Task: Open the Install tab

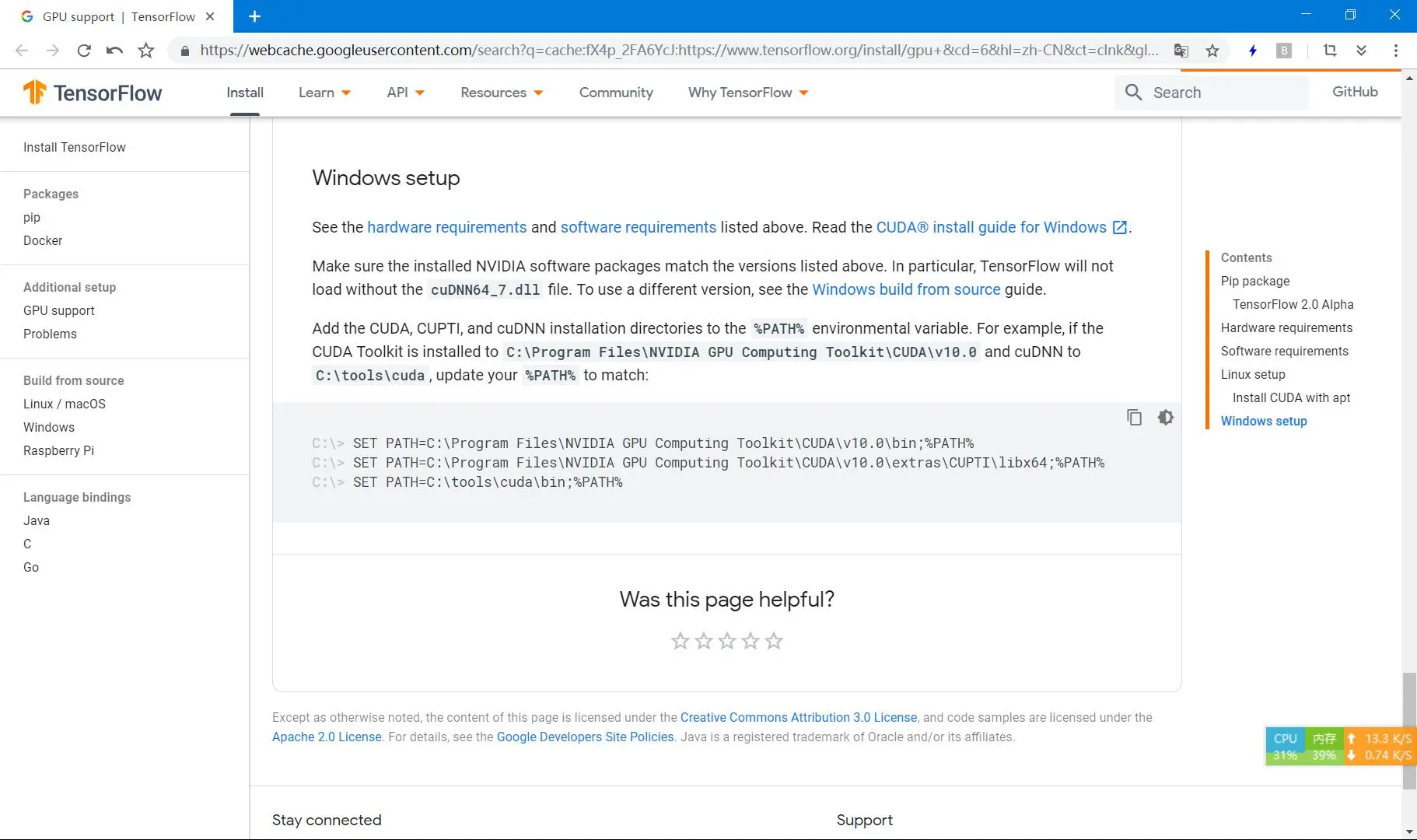Action: tap(245, 93)
